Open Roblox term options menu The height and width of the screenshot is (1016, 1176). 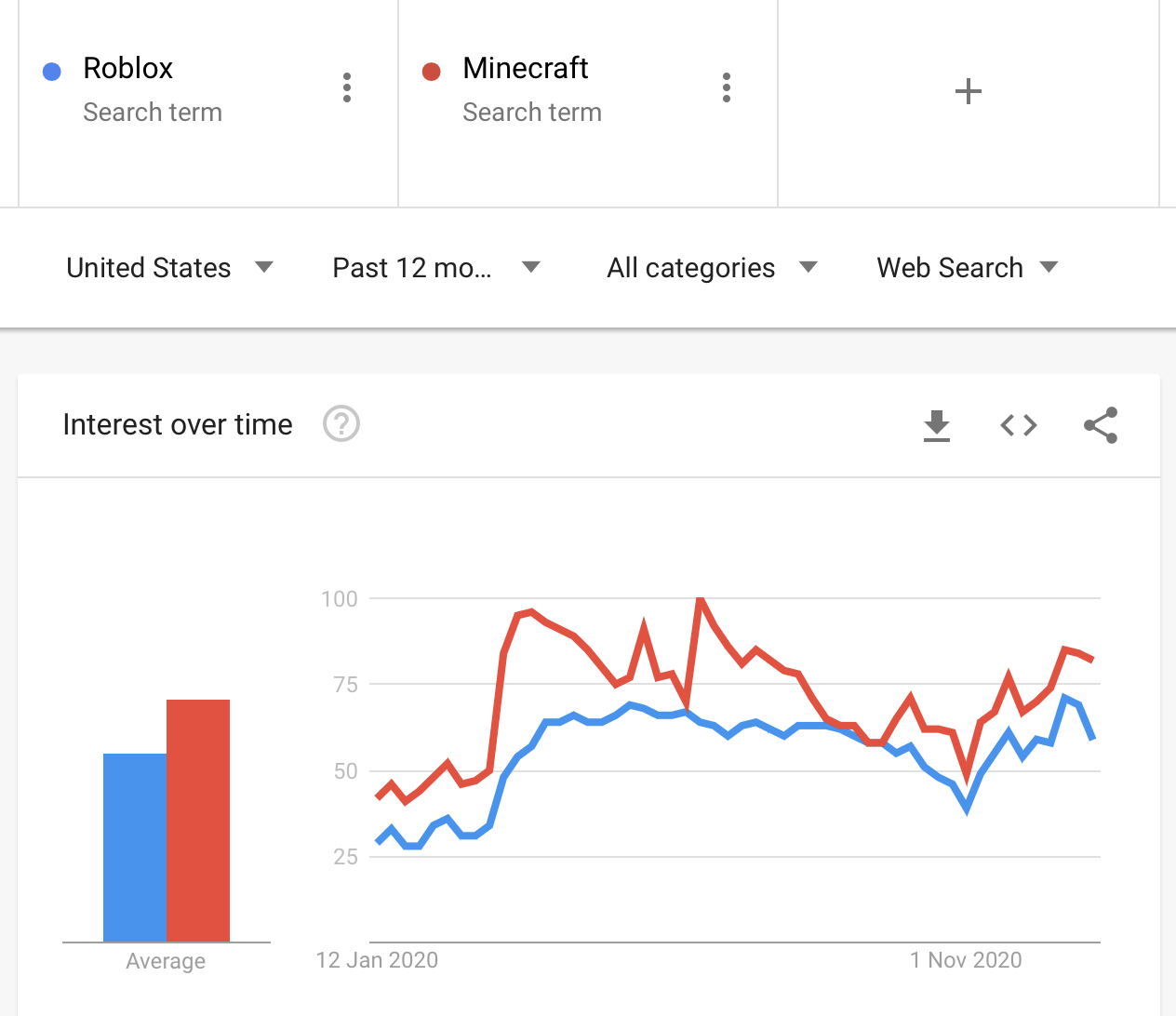point(347,87)
